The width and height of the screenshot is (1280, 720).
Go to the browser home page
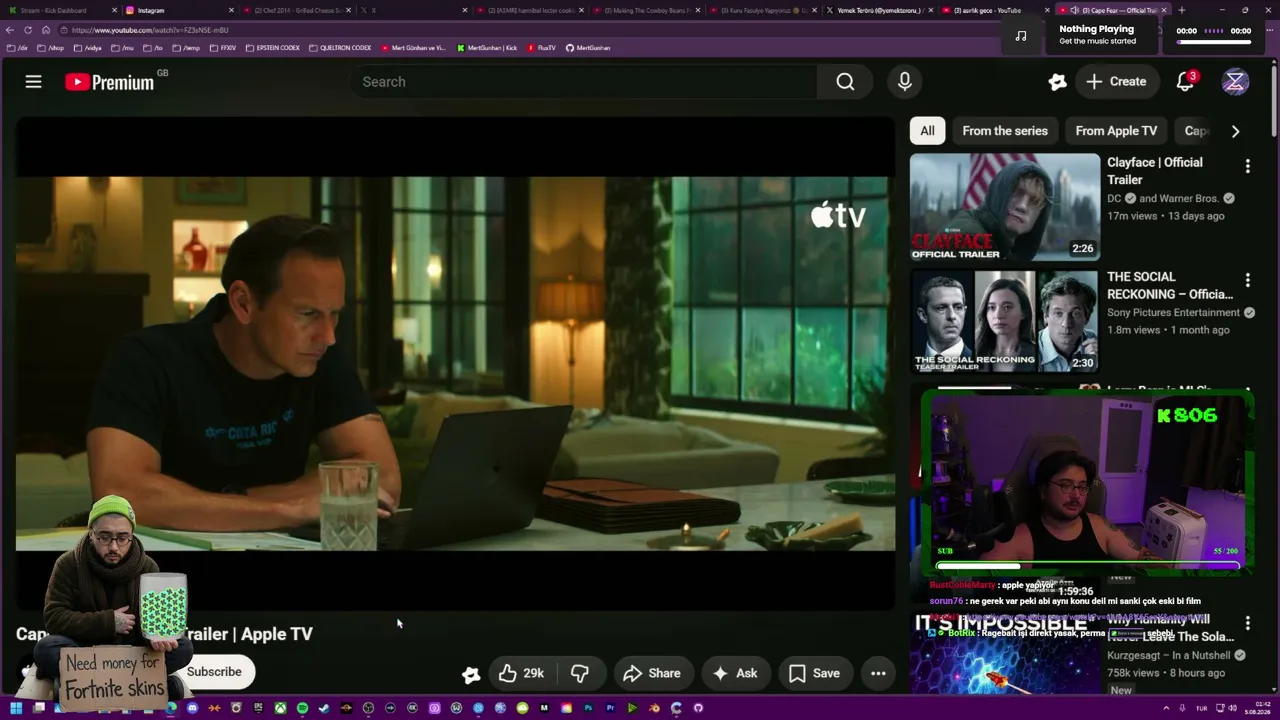click(45, 30)
